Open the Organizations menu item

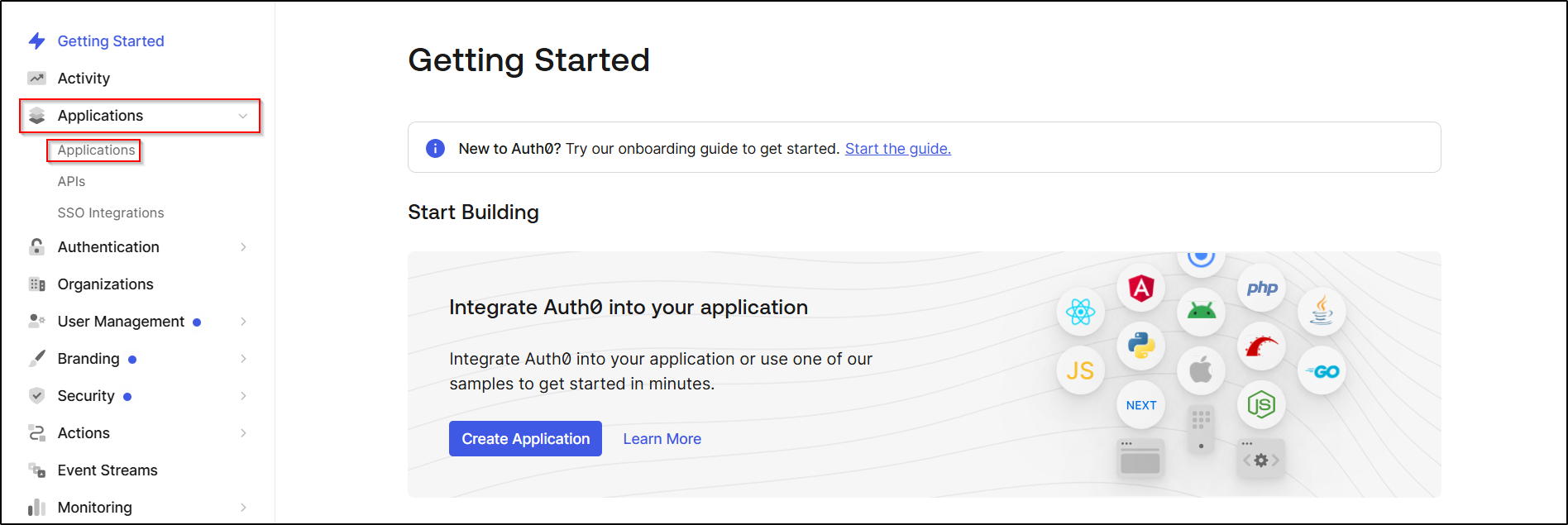pos(105,284)
